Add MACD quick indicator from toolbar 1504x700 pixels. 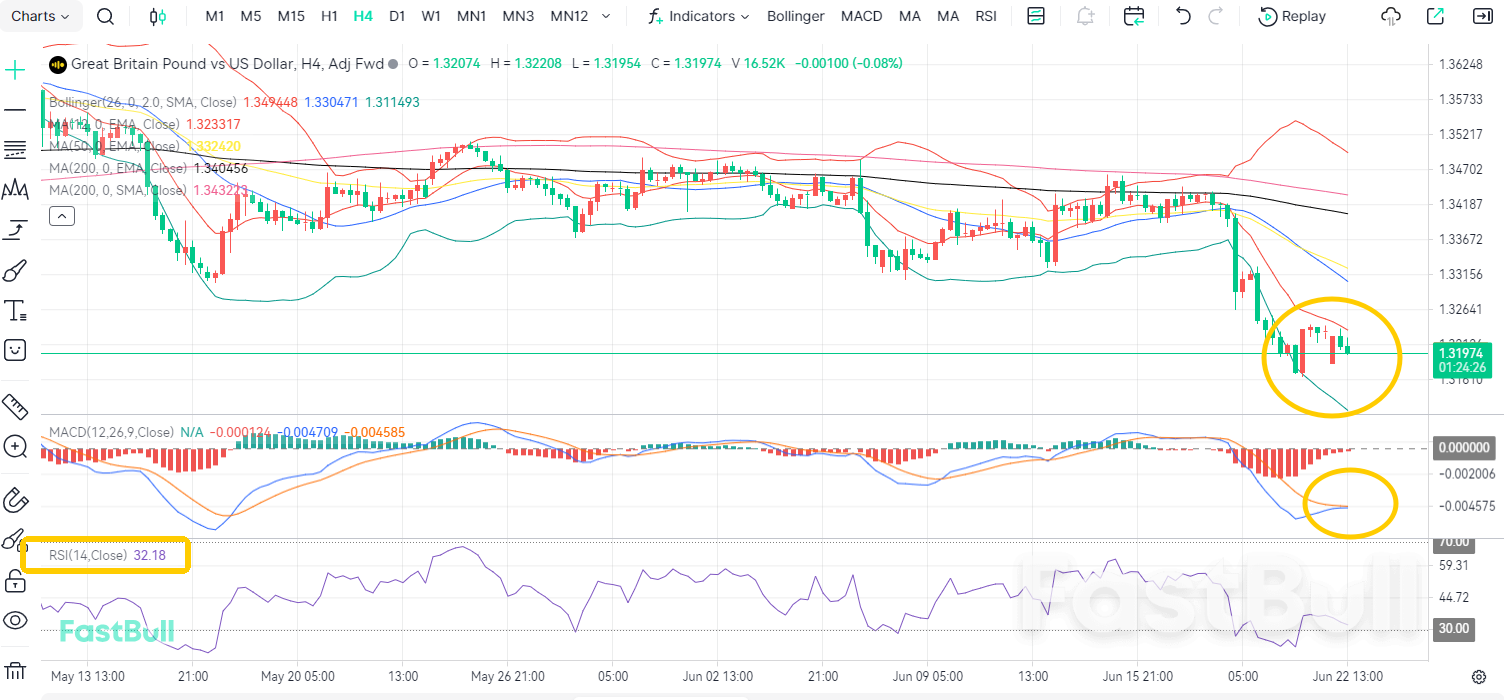tap(862, 16)
